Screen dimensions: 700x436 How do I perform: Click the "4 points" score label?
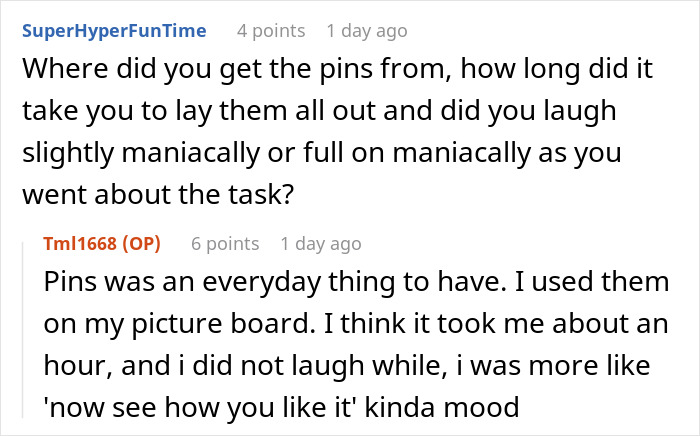[x=270, y=31]
